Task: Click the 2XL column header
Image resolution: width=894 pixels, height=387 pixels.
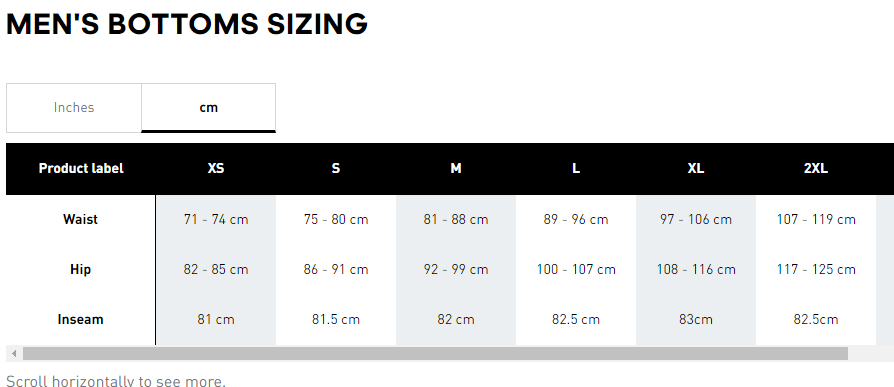Action: [816, 169]
